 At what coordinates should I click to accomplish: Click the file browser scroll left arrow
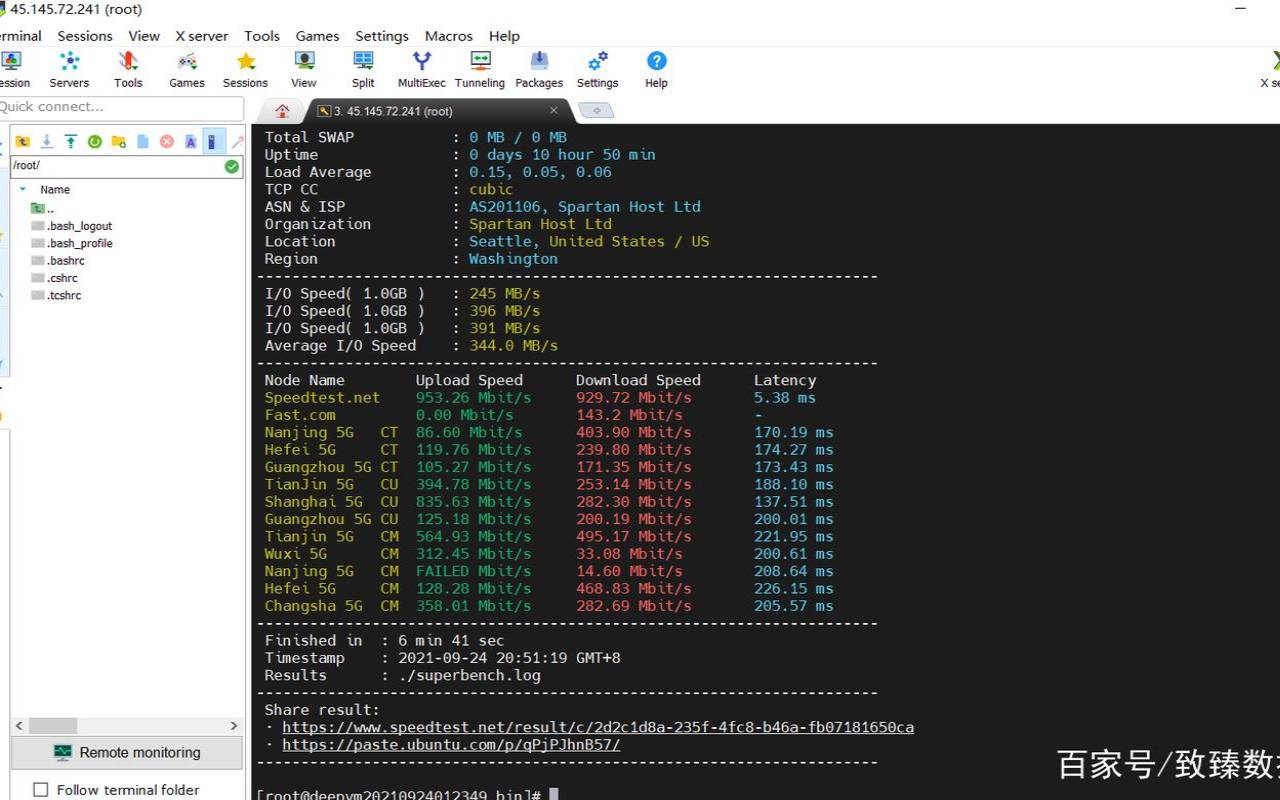click(19, 726)
